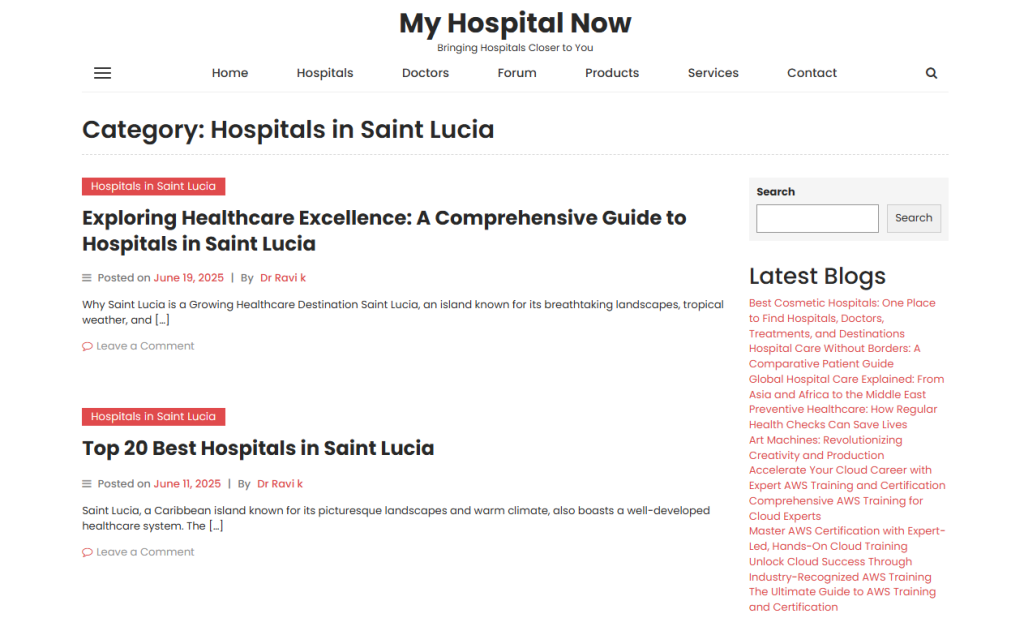The width and height of the screenshot is (1024, 618).
Task: Open the Exploring Healthcare Excellence article title
Action: pos(384,231)
